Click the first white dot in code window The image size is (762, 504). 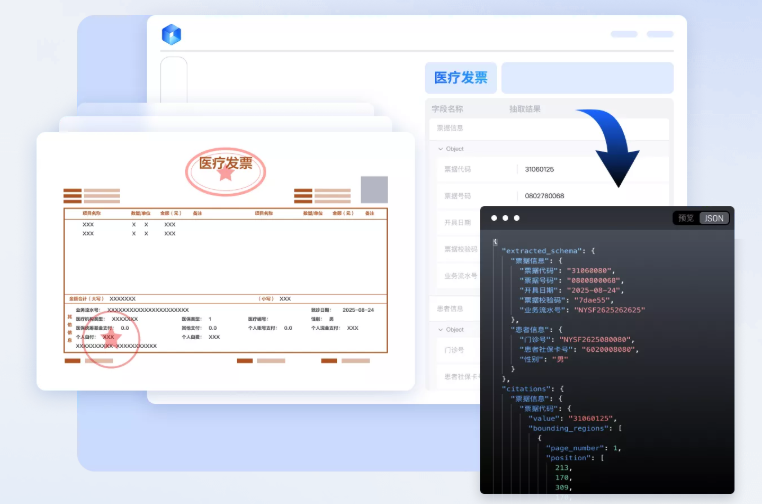(x=493, y=218)
